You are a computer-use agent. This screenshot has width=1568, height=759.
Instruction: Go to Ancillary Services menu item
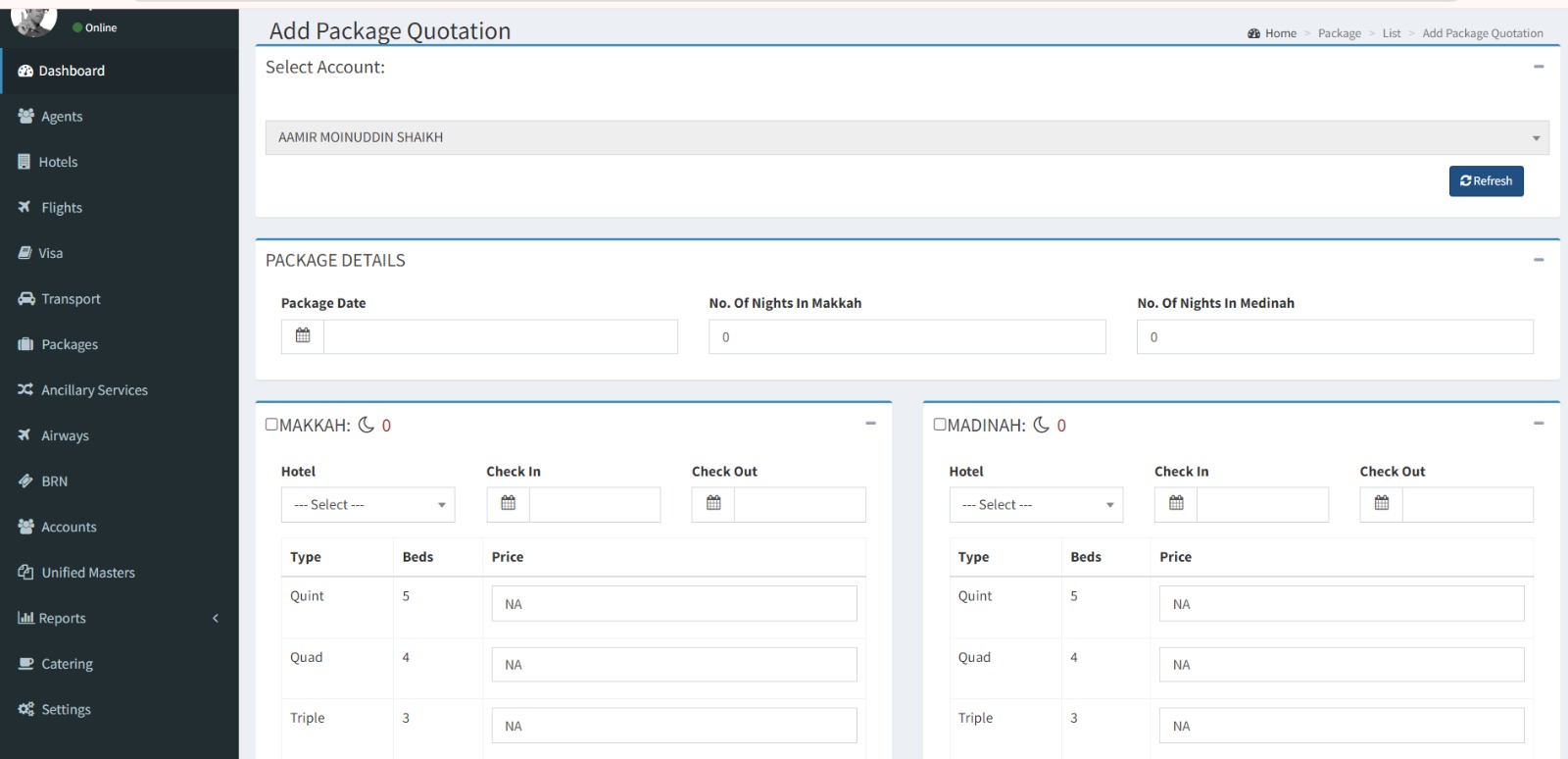pyautogui.click(x=94, y=390)
